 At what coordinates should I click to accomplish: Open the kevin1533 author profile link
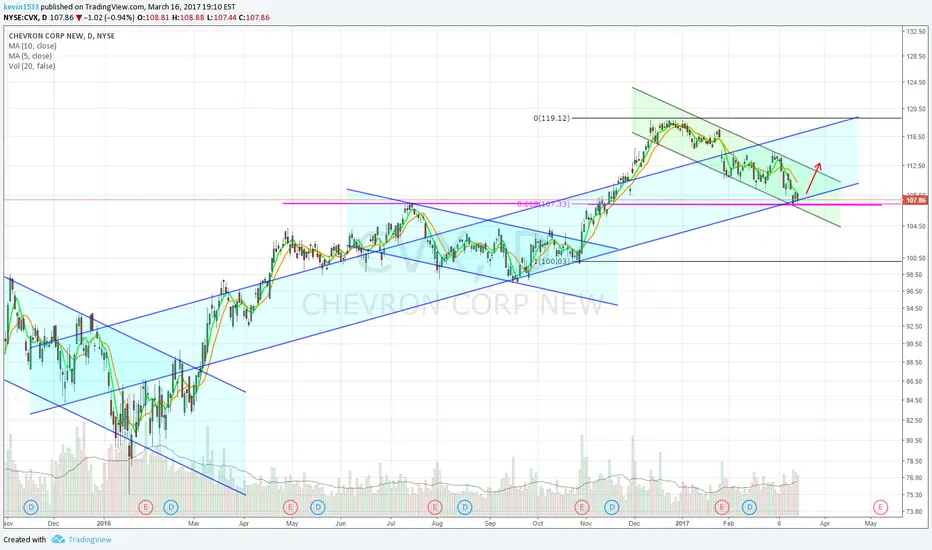pyautogui.click(x=21, y=7)
